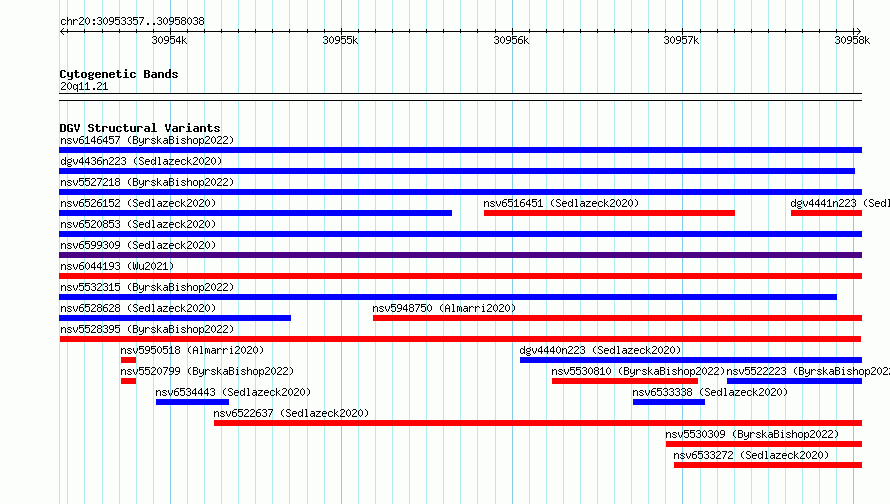890x504 pixels.
Task: Click the blue bar of dgv4440n223
Action: (691, 360)
